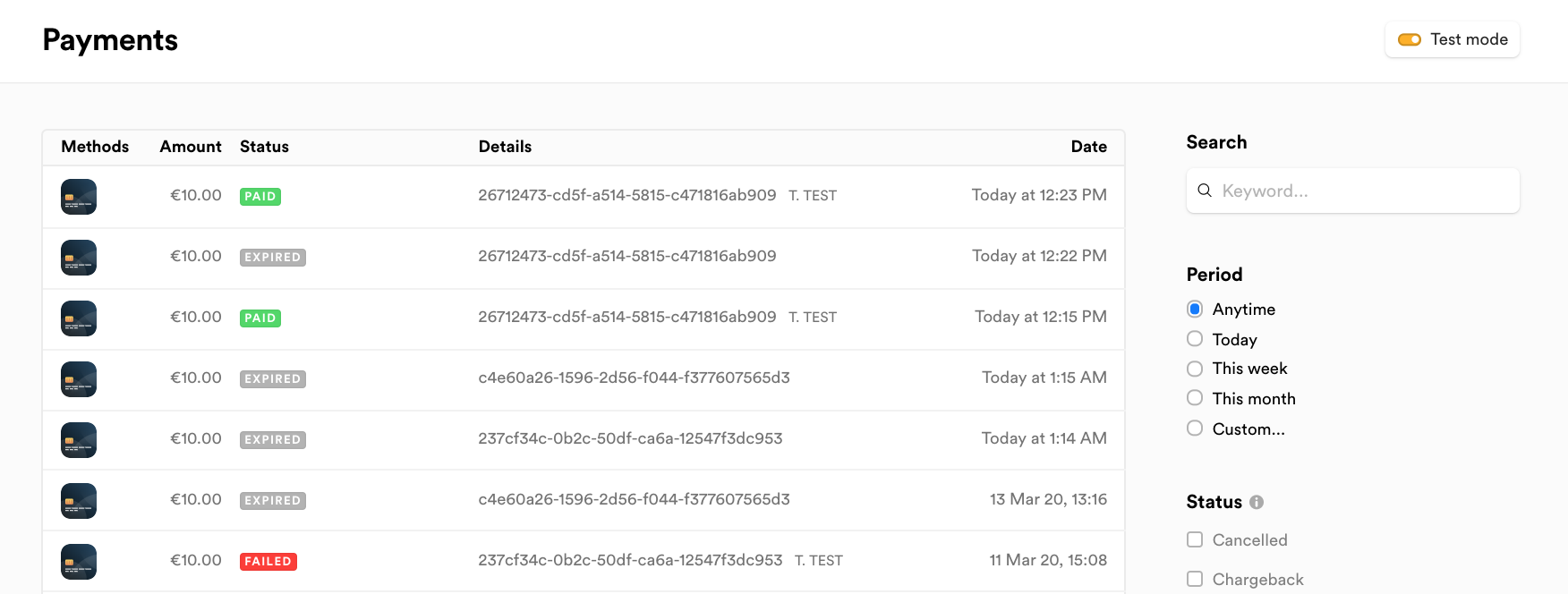Toggle the Test mode switch
The width and height of the screenshot is (1568, 594).
pyautogui.click(x=1410, y=39)
